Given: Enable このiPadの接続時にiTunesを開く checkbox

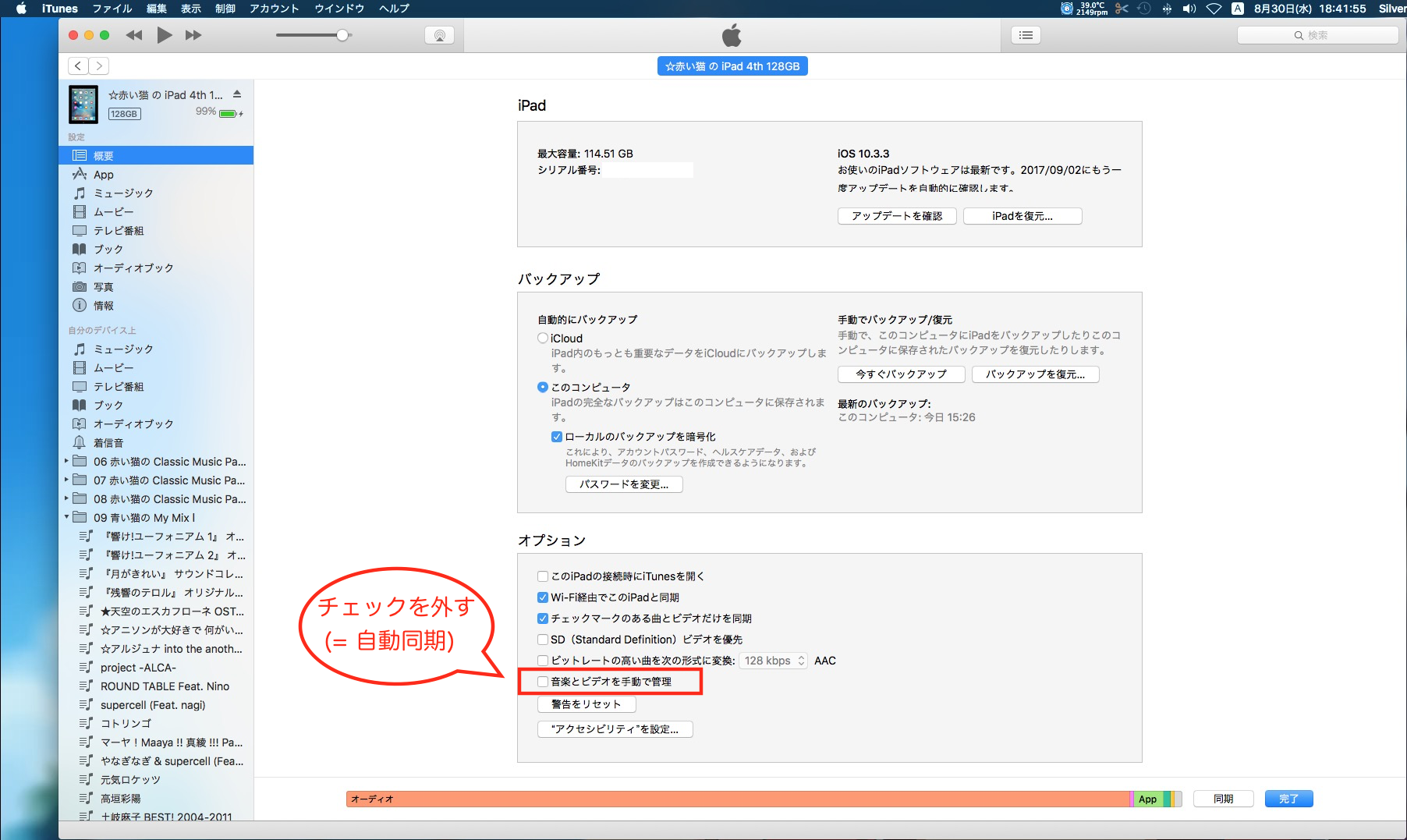Looking at the screenshot, I should coord(543,576).
